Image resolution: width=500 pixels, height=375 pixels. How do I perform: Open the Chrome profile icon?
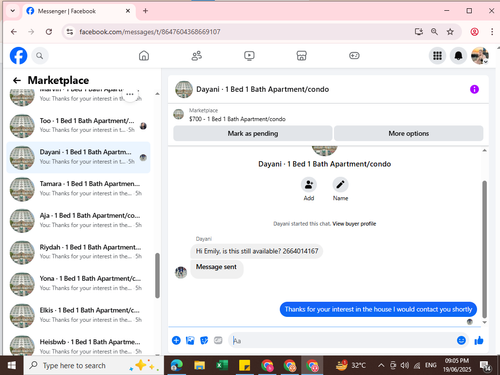tap(475, 32)
